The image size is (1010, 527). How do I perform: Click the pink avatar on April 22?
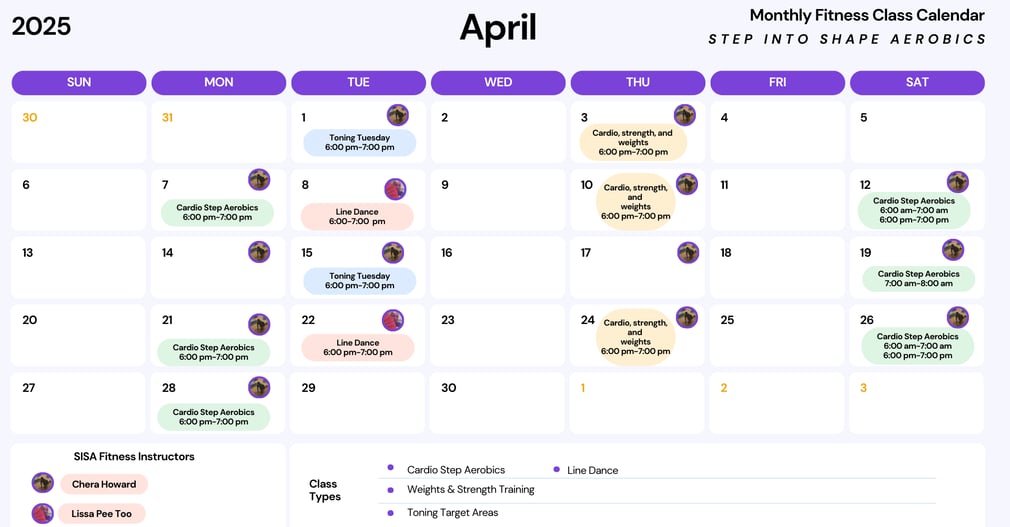392,320
